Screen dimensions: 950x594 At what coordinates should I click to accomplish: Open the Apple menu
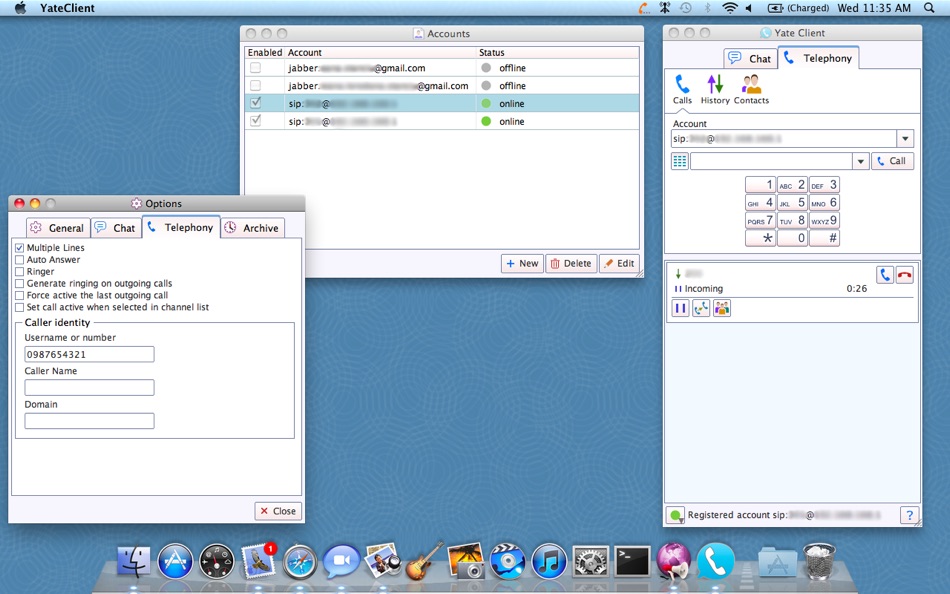point(20,8)
